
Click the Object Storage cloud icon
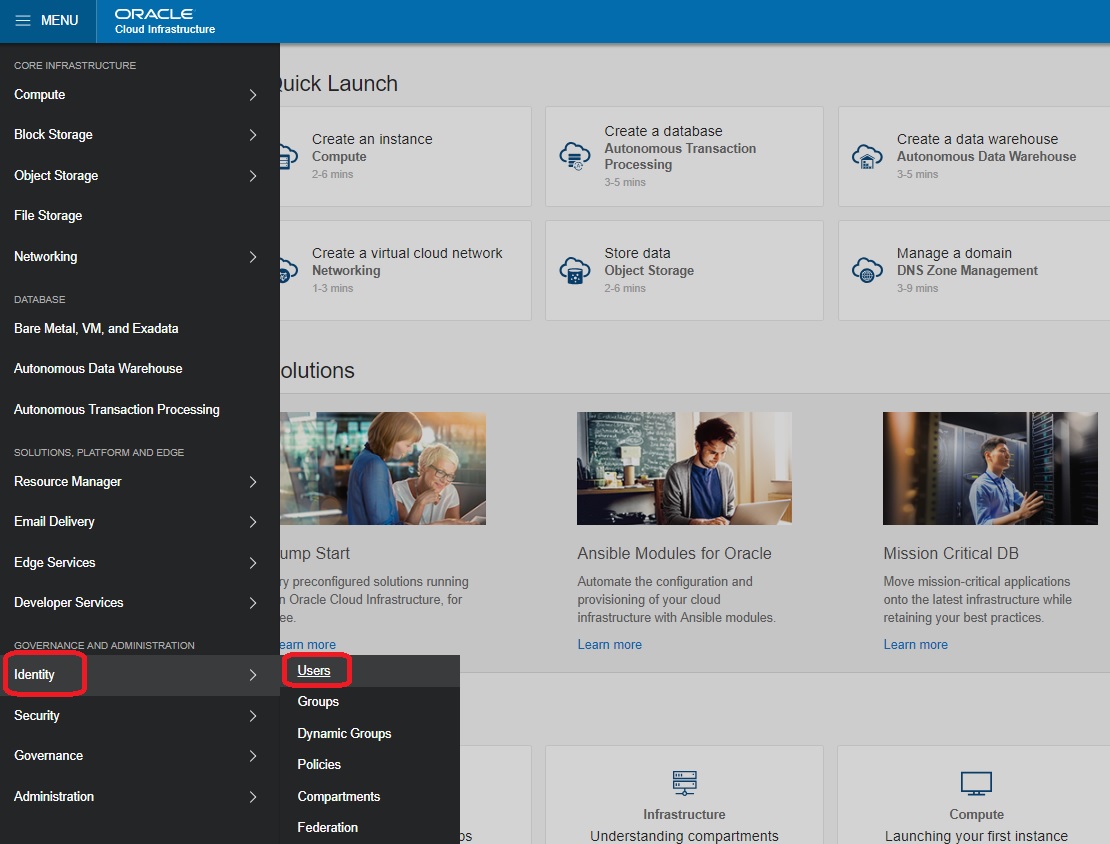573,270
